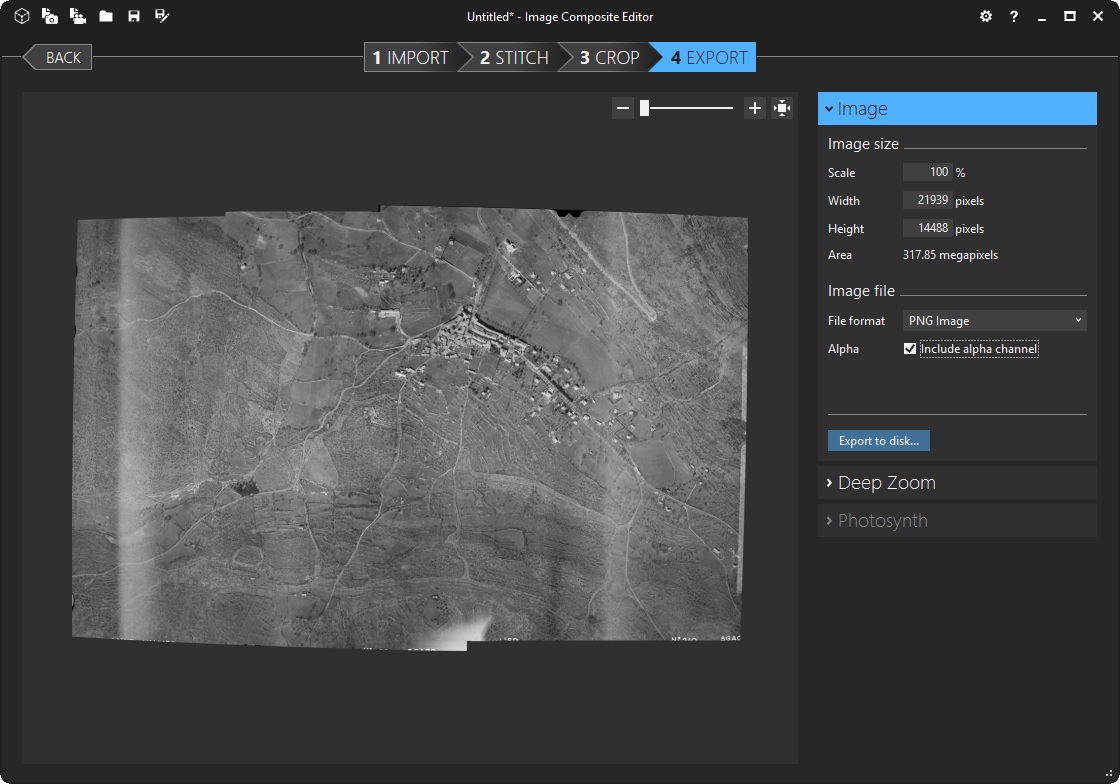Click the Width pixels input field
Image resolution: width=1120 pixels, height=784 pixels.
coord(927,201)
